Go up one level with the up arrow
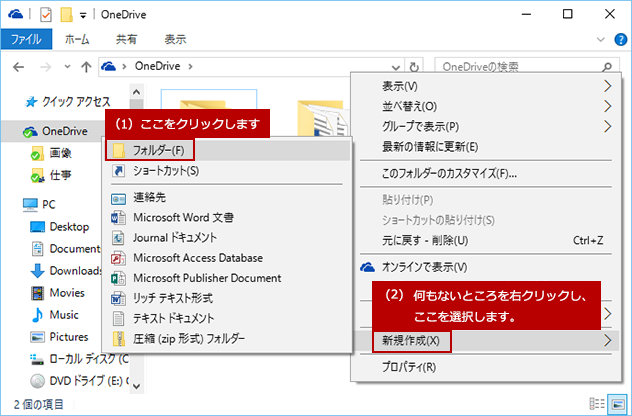 pos(86,67)
